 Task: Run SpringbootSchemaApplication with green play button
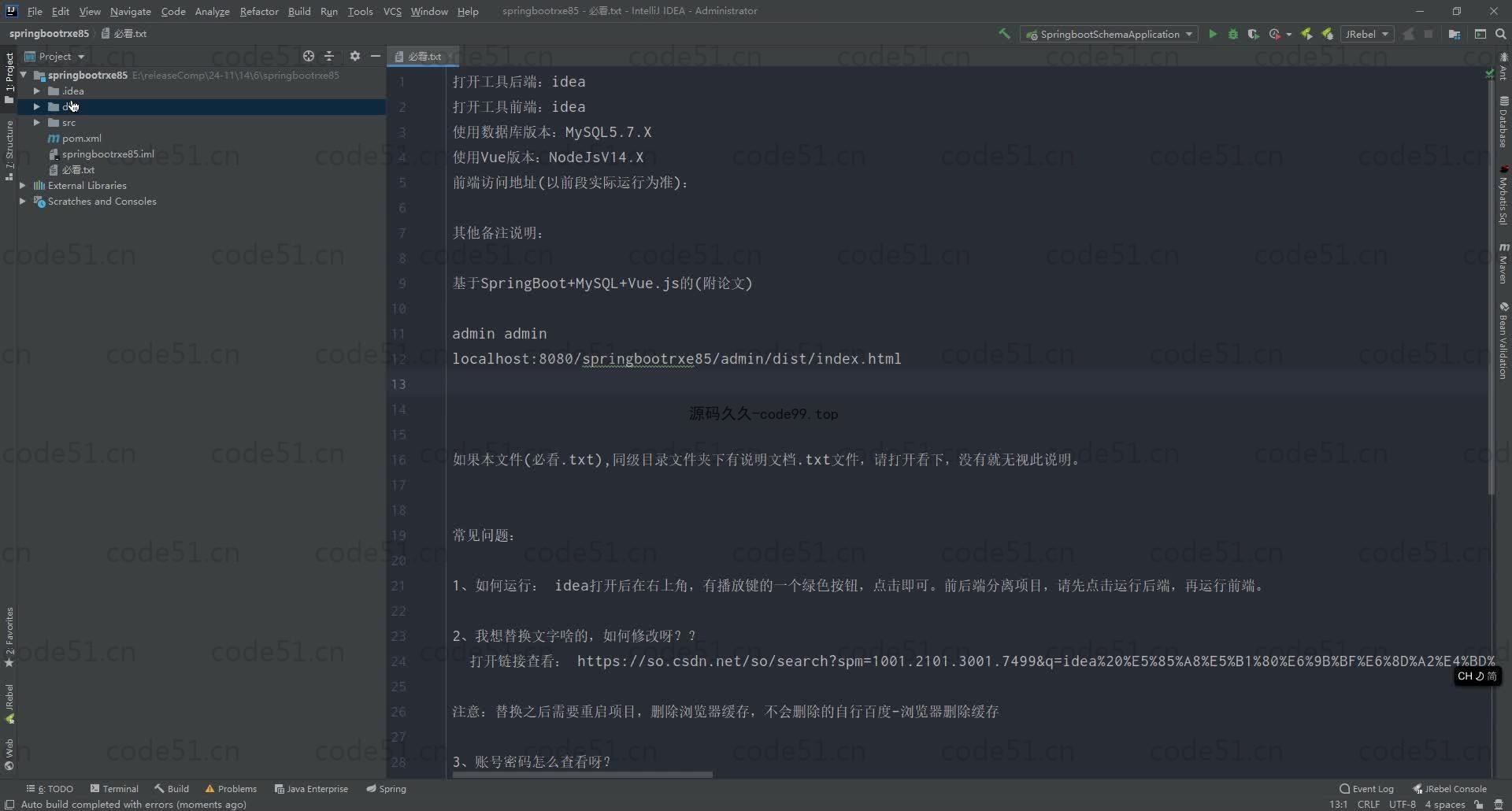(1213, 34)
